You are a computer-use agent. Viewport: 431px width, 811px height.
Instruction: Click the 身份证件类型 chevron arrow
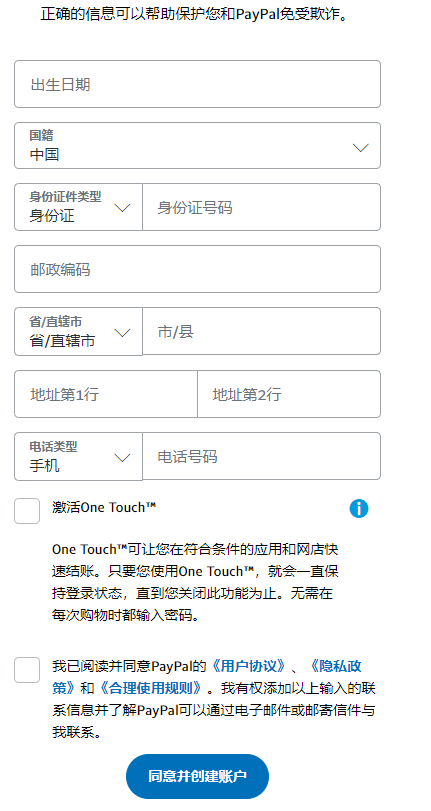[122, 208]
